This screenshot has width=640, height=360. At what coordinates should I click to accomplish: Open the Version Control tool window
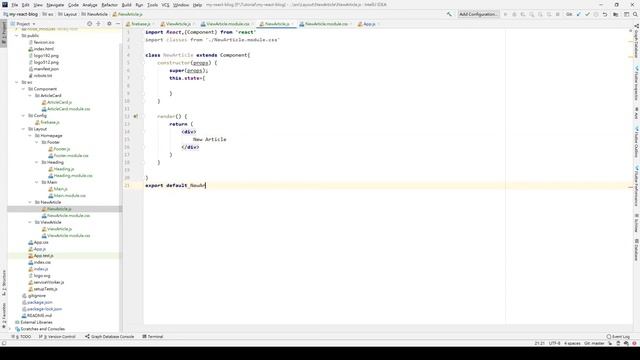click(x=57, y=337)
